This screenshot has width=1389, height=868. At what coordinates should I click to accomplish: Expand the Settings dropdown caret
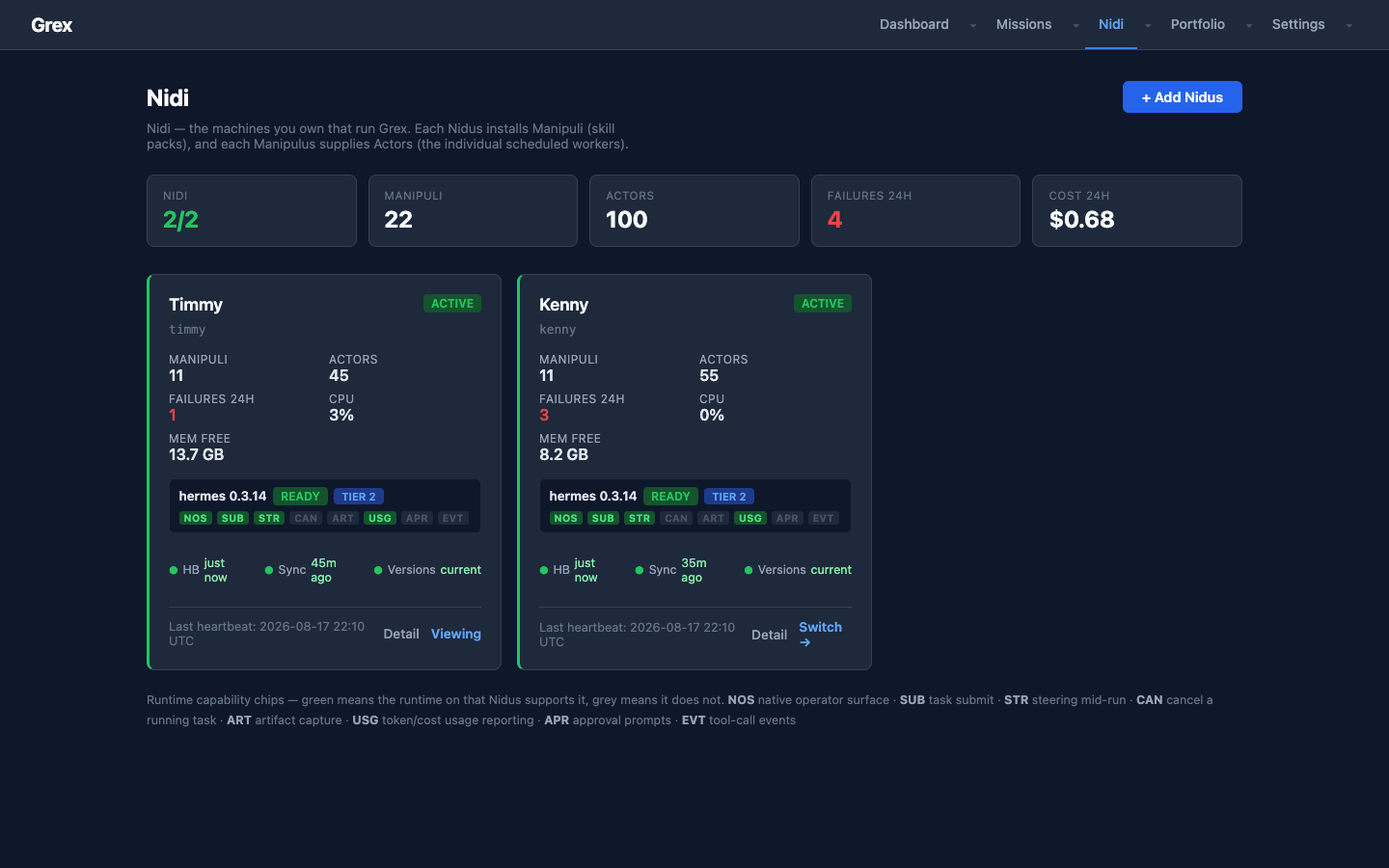1348,26
